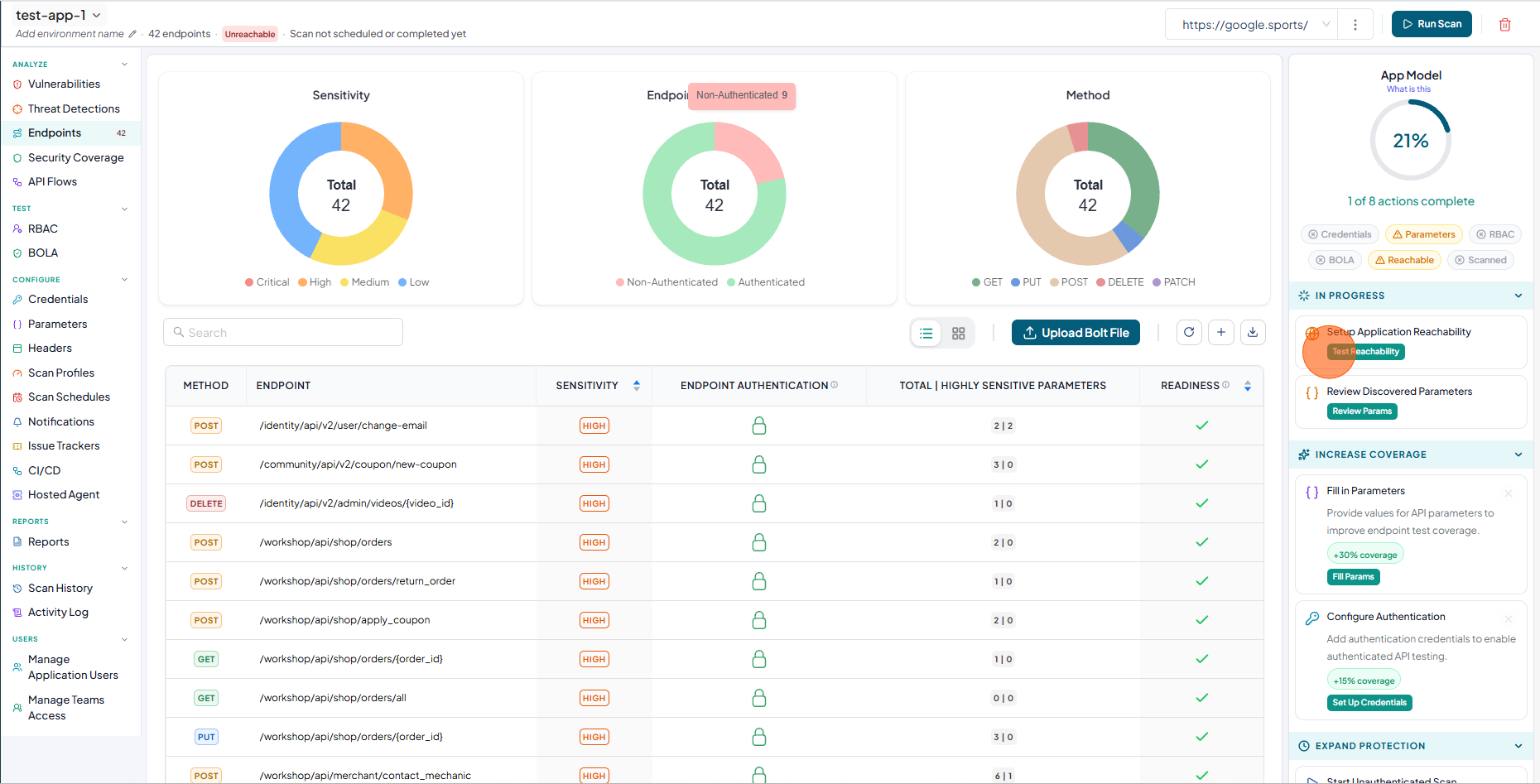Collapse the USERS sidebar section
1540x784 pixels.
(x=124, y=639)
